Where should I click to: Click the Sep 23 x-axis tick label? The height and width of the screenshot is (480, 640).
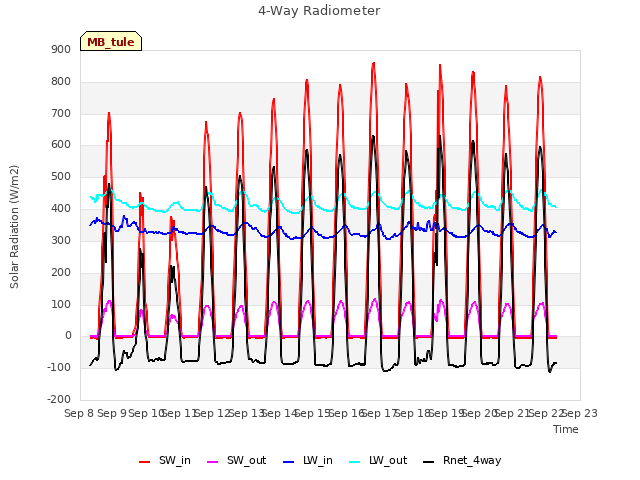580,413
